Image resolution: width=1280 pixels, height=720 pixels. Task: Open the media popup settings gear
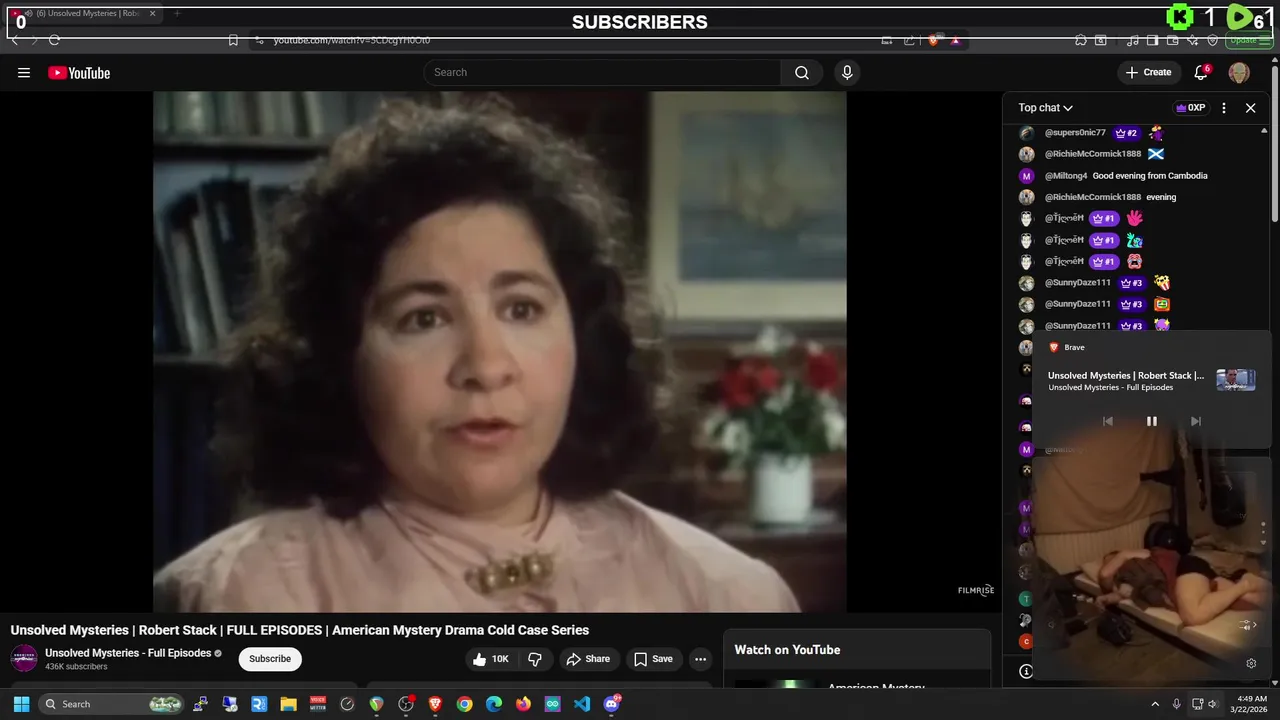1251,663
